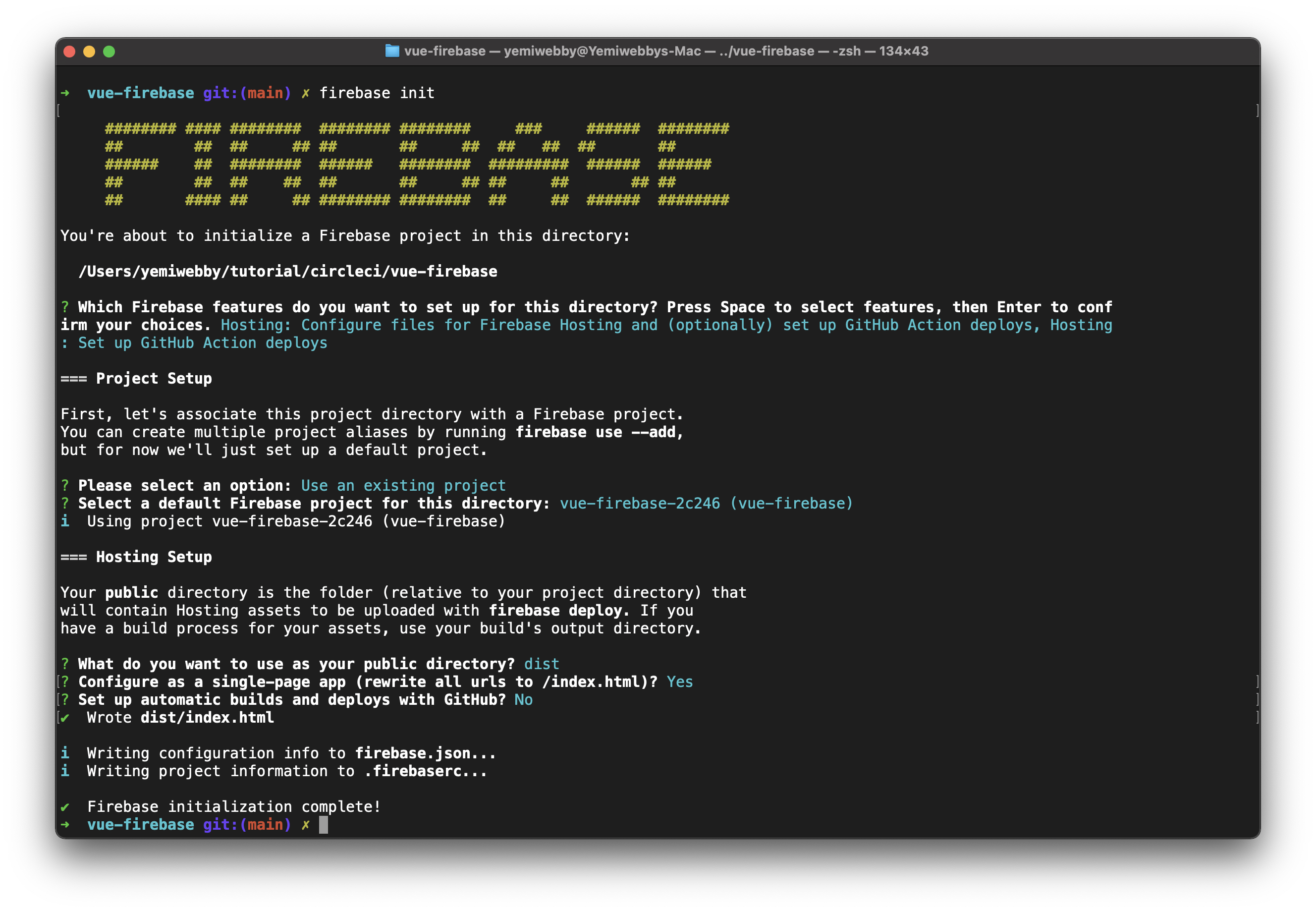Click the 'No' answer for GitHub deploys
Viewport: 1316px width, 912px height.
click(523, 700)
